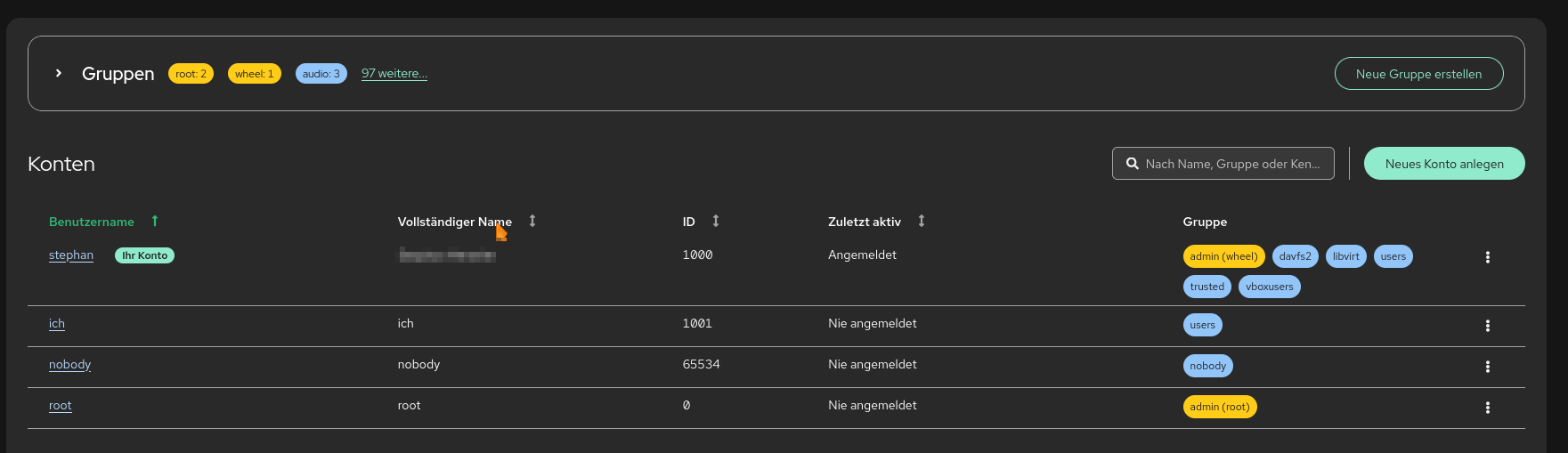Viewport: 1568px width, 453px height.
Task: Sort by Vollständiger Name column icon
Action: (x=532, y=221)
